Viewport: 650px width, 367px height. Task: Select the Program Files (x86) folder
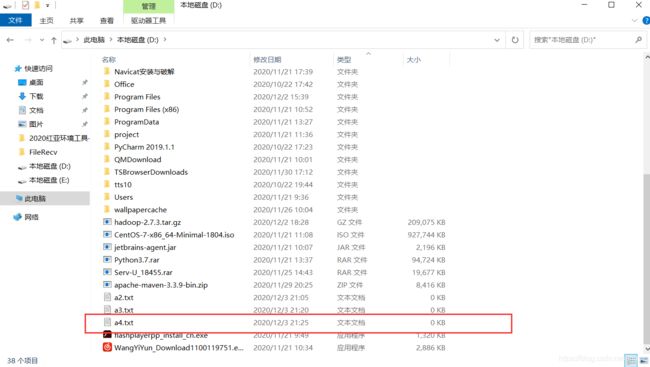[147, 109]
